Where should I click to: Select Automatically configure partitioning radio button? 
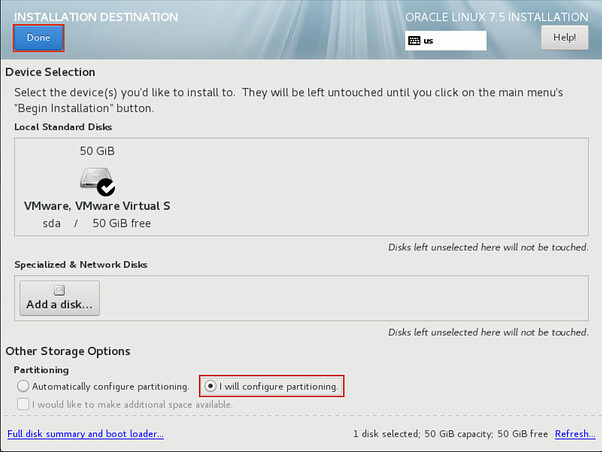pos(23,386)
